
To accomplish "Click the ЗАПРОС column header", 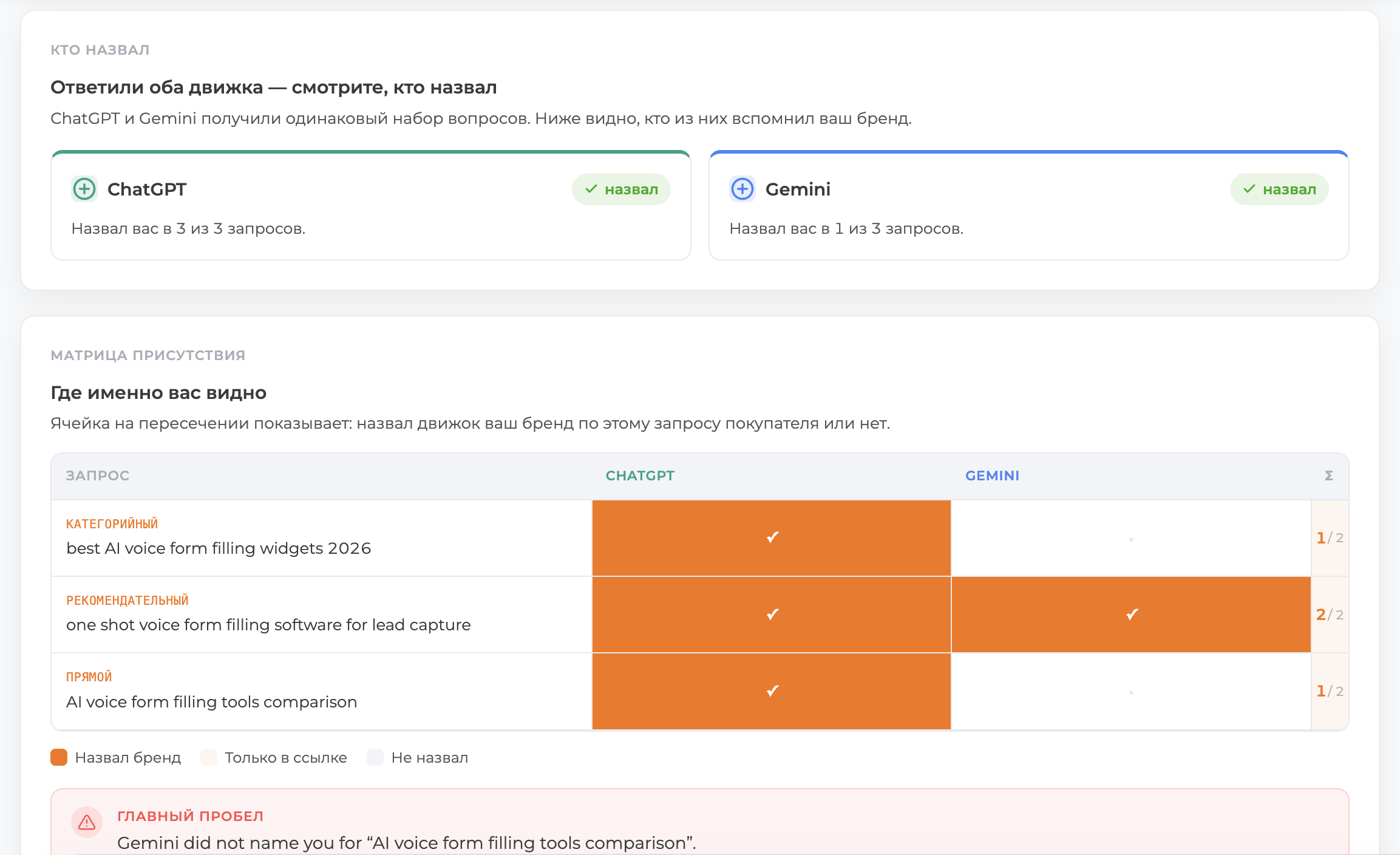I will (x=98, y=475).
